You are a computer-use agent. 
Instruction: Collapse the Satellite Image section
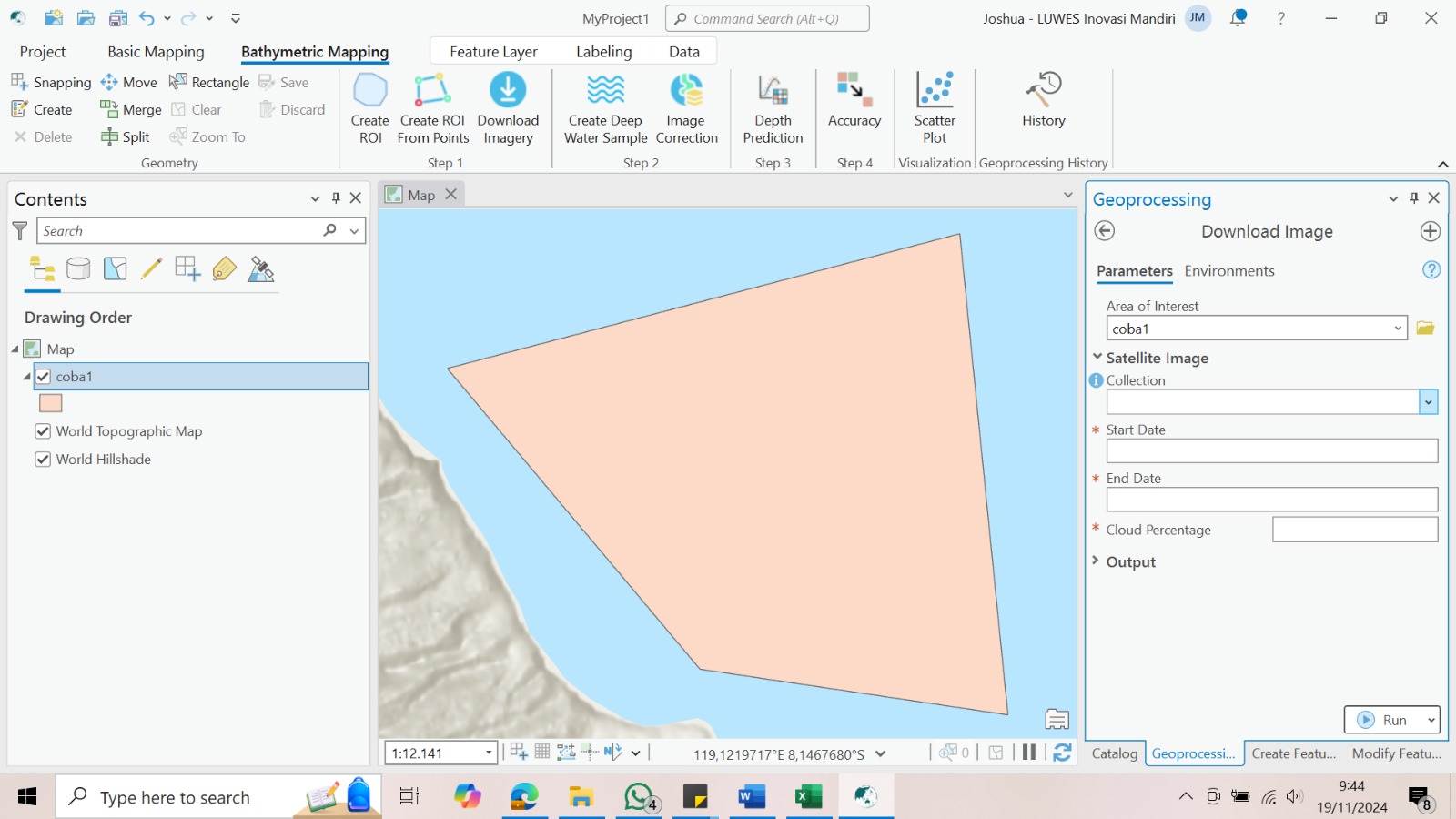coord(1097,358)
